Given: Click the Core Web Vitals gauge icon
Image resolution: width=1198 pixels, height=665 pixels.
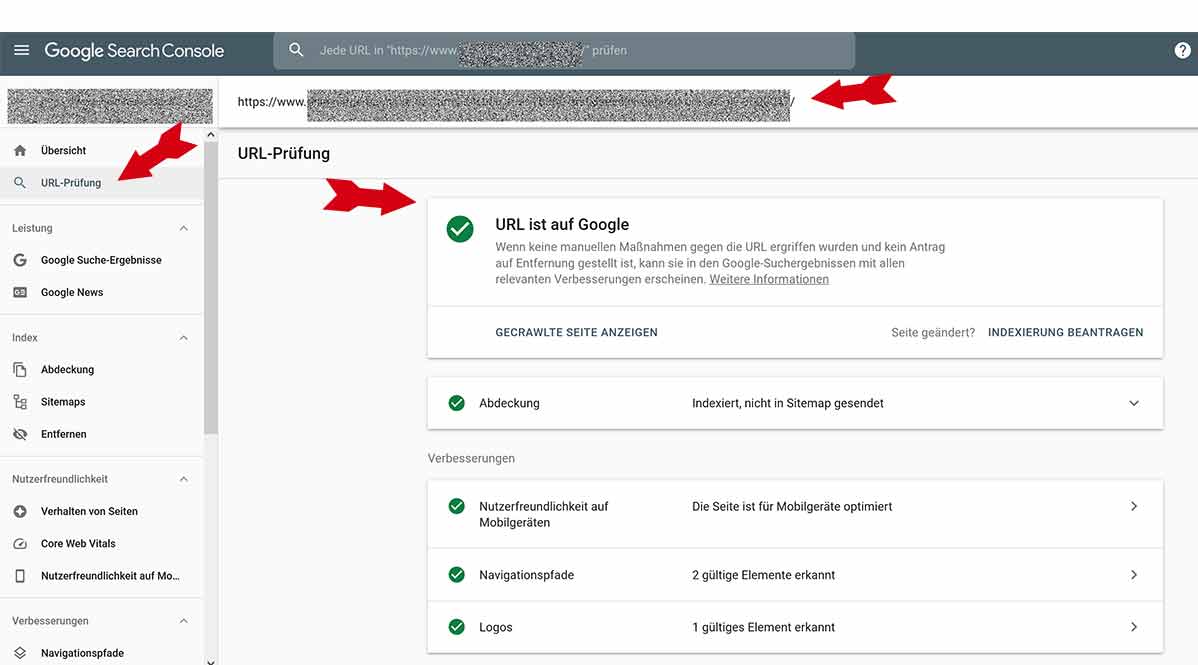Looking at the screenshot, I should 20,543.
